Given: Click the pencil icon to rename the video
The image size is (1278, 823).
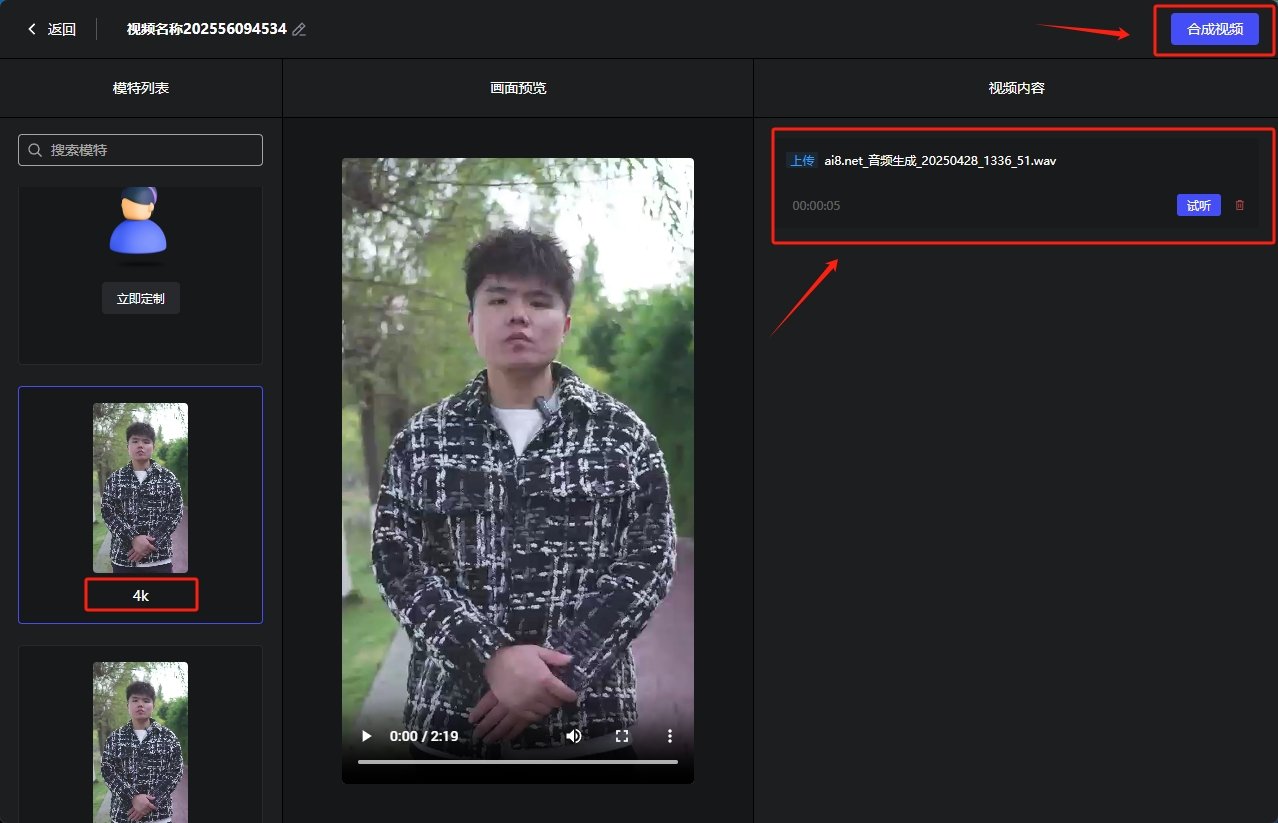Looking at the screenshot, I should pyautogui.click(x=298, y=29).
